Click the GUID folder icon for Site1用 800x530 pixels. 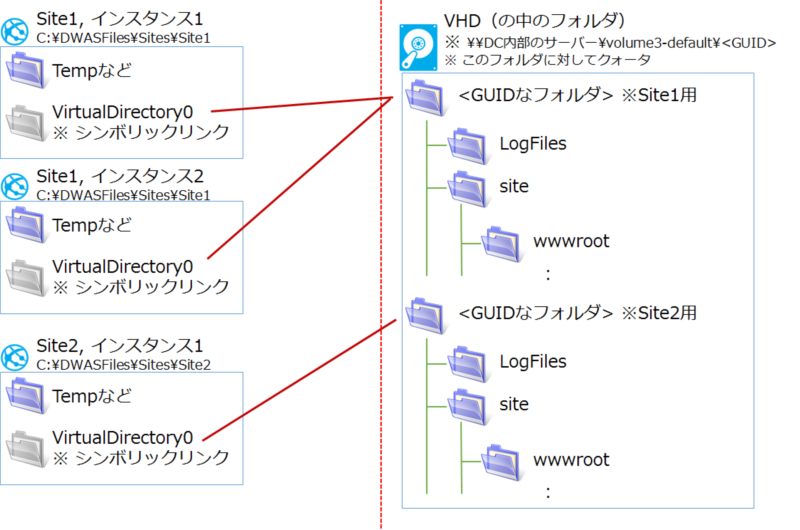426,97
